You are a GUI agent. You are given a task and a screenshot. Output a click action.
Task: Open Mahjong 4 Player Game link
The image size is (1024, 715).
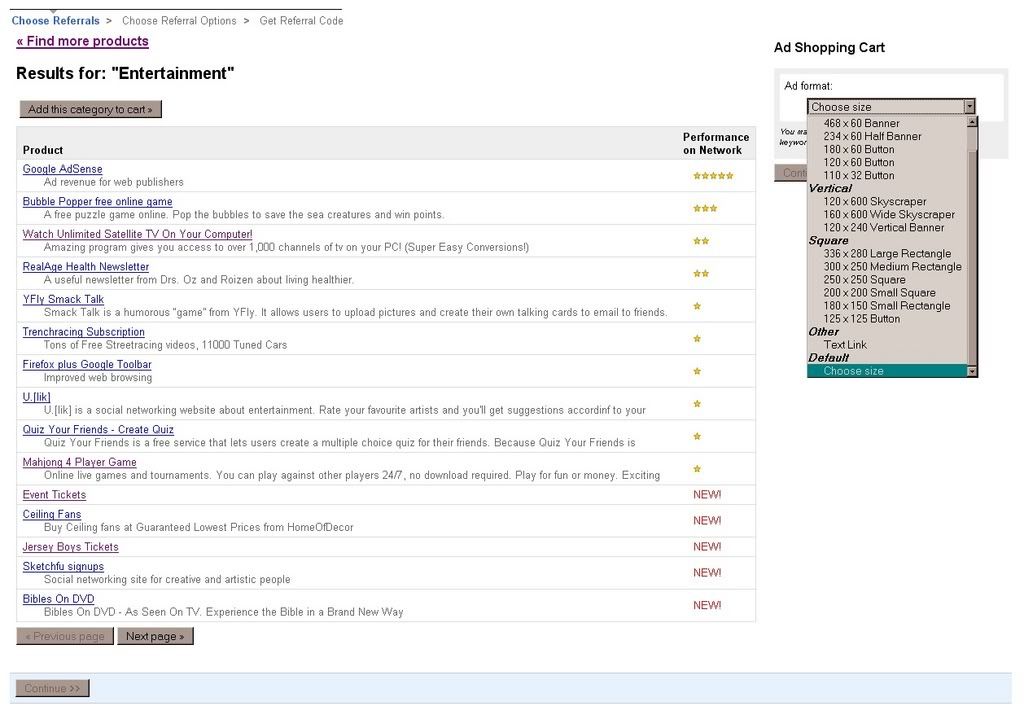point(80,463)
